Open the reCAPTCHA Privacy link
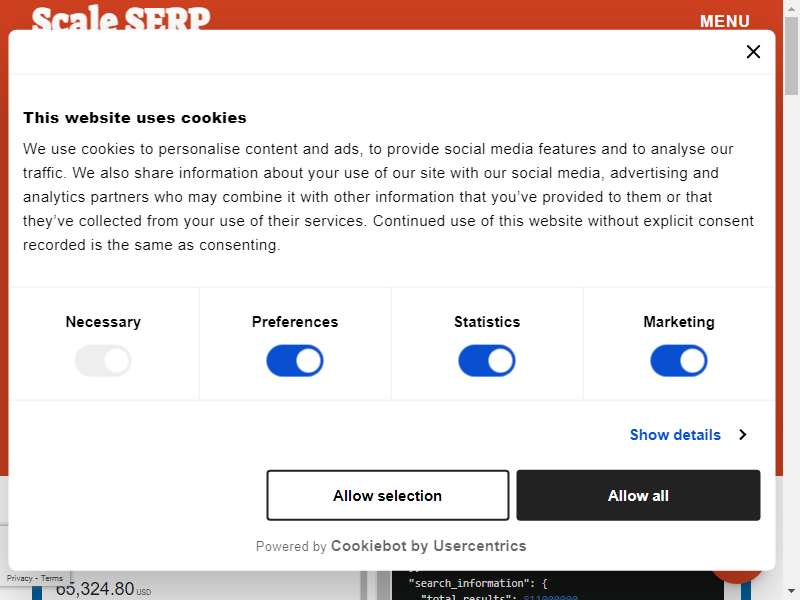 coord(19,578)
